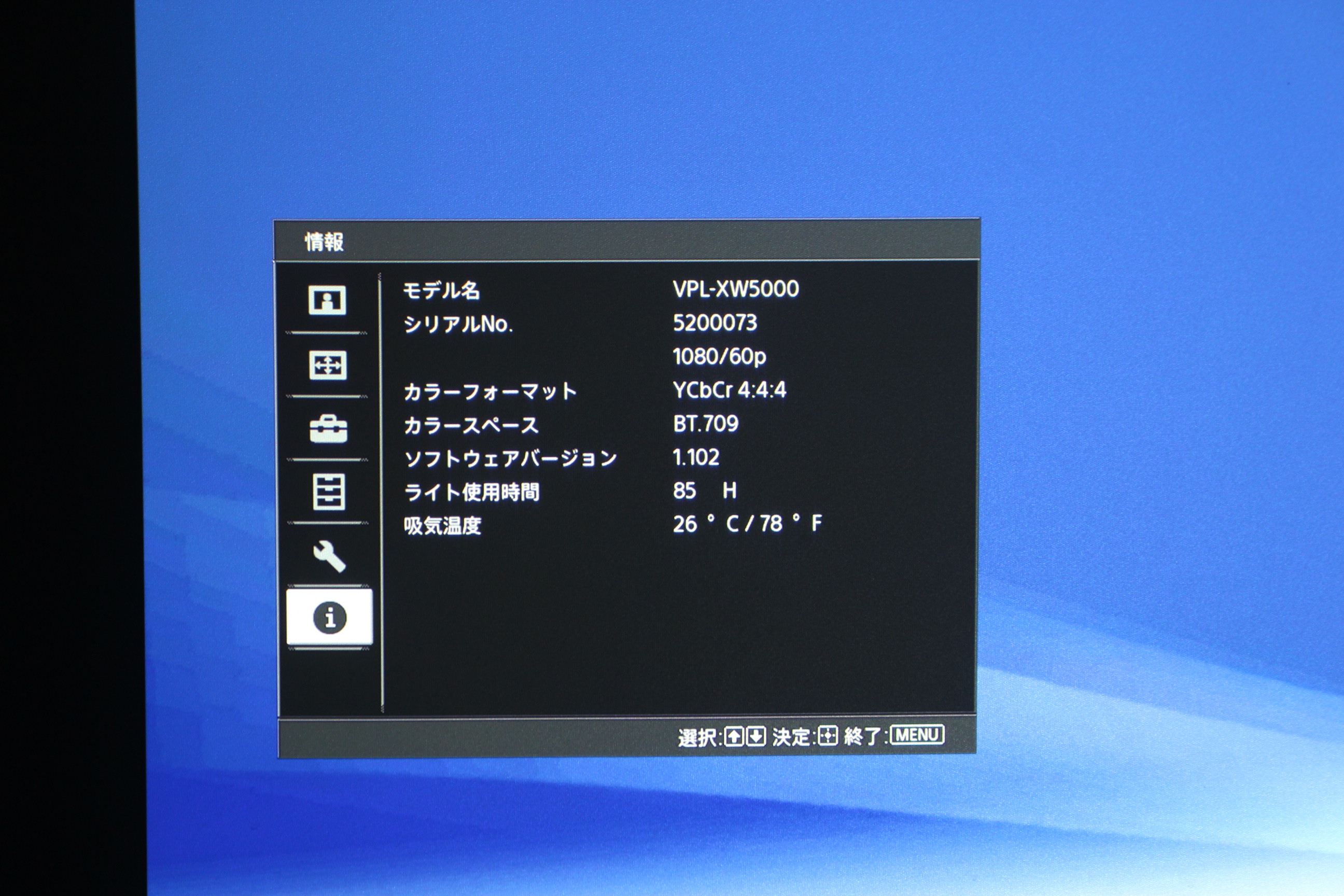Open the toolbox Setup menu icon
Viewport: 1344px width, 896px height.
[328, 429]
